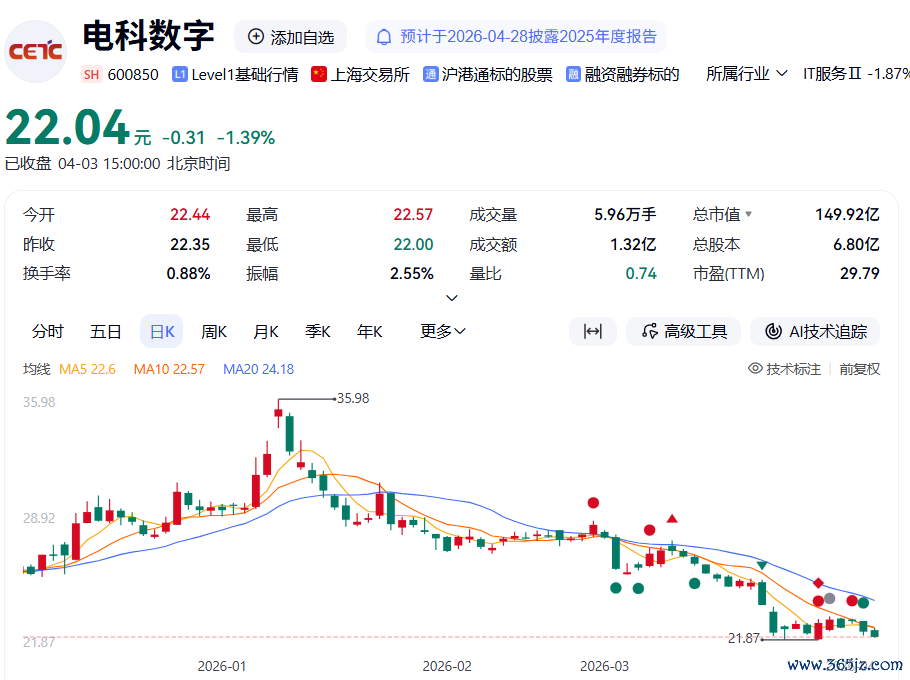This screenshot has height=680, width=910.
Task: Open the 总市值 dropdown arrow
Action: tap(749, 214)
